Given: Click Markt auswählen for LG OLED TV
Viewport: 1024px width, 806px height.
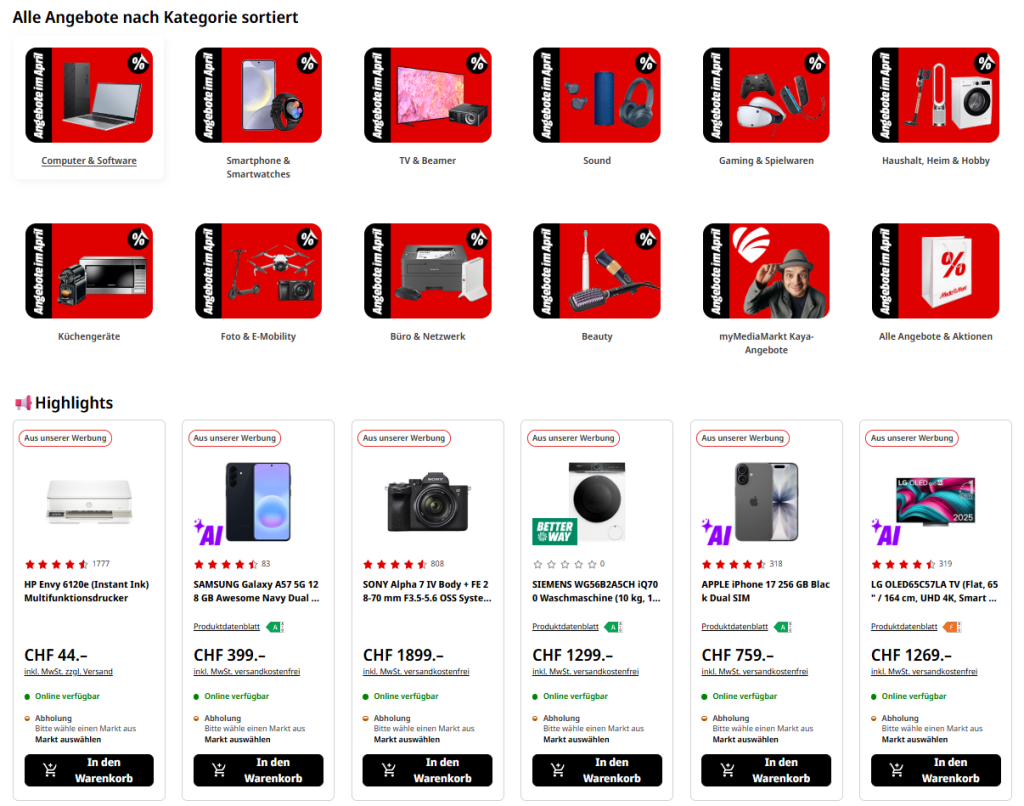Looking at the screenshot, I should pyautogui.click(x=914, y=739).
